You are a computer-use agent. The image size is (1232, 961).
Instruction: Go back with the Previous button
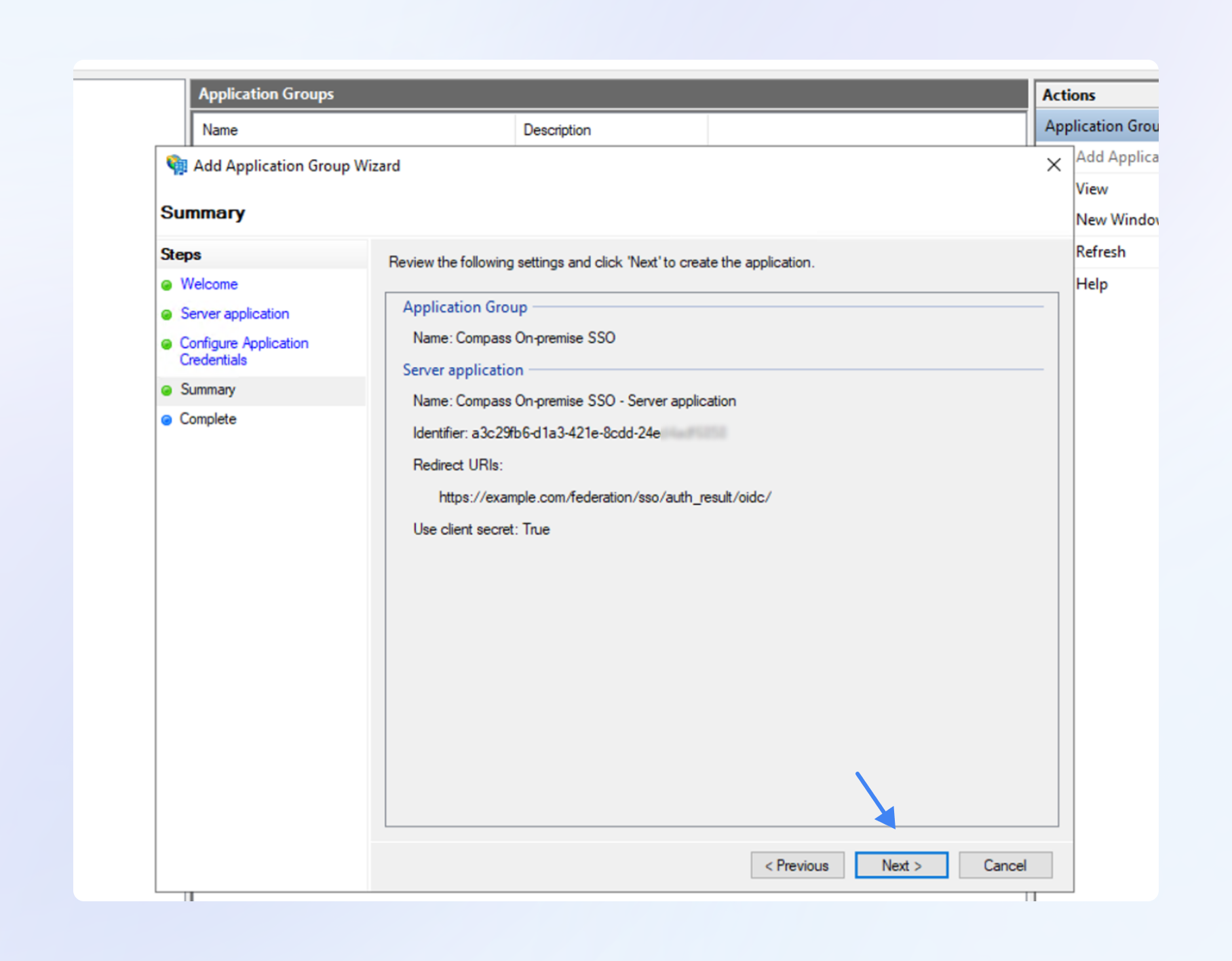point(797,865)
